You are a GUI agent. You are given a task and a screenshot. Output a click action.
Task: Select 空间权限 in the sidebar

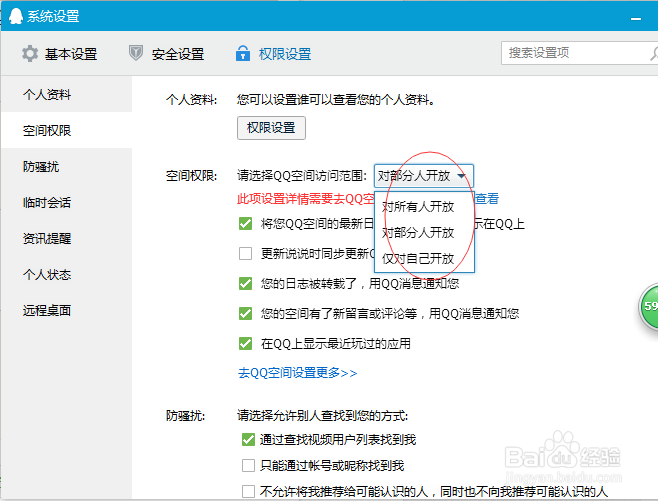[66, 130]
